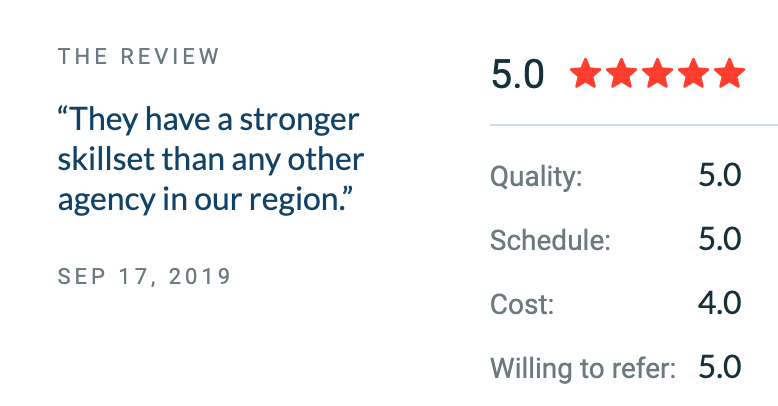
Task: Click the first red star
Action: pyautogui.click(x=586, y=73)
